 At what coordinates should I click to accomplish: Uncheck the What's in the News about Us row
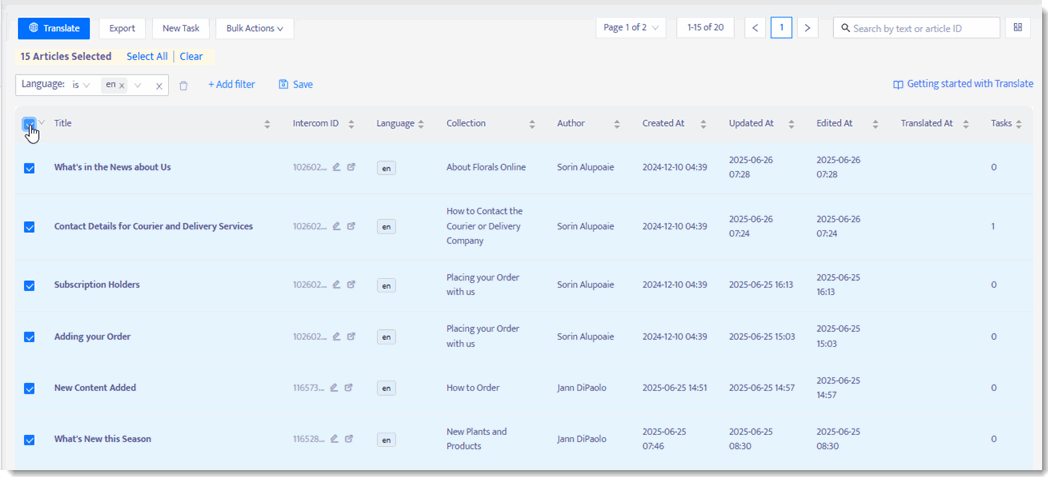[x=29, y=168]
